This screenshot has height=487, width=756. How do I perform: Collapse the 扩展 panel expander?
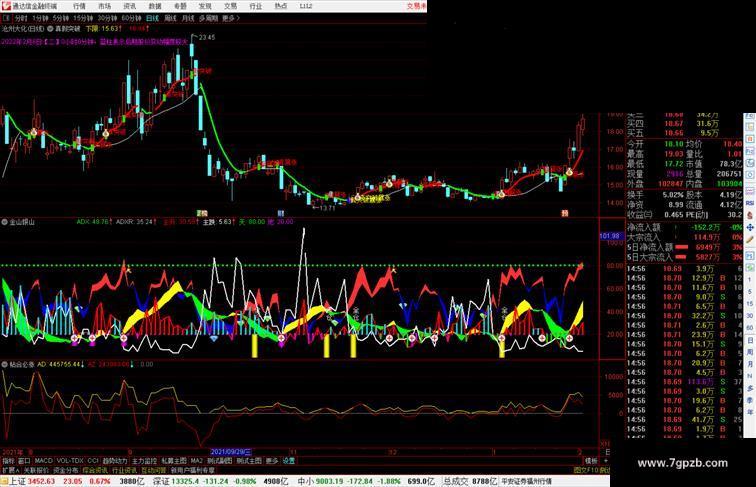pyautogui.click(x=11, y=471)
